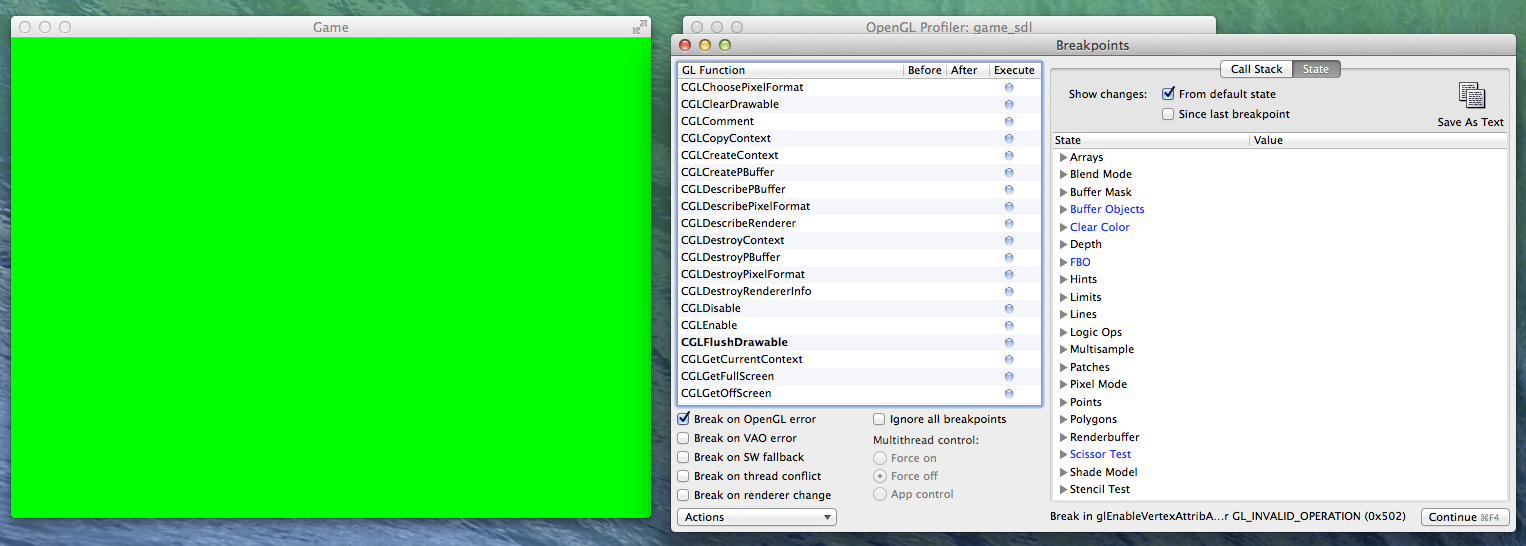Click execute dot for CGLClearDrawable
The height and width of the screenshot is (546, 1526).
[1009, 104]
